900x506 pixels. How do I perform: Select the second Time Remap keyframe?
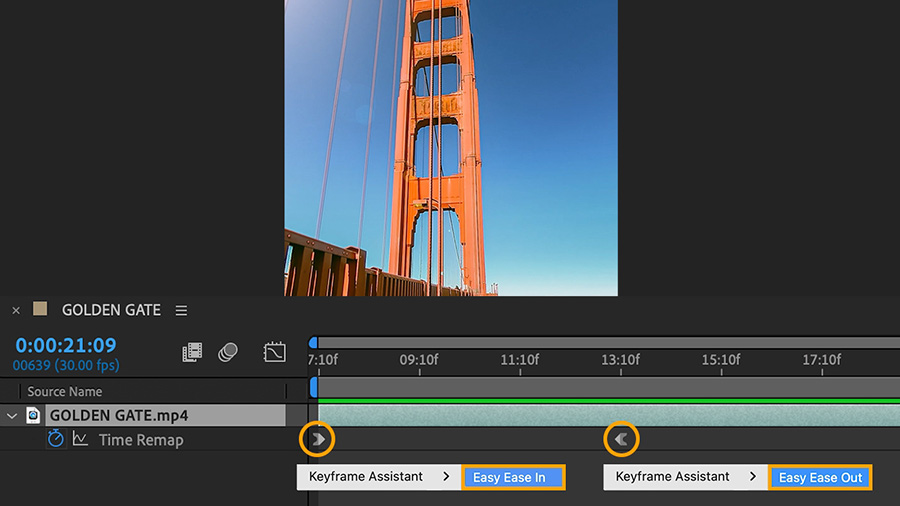621,439
